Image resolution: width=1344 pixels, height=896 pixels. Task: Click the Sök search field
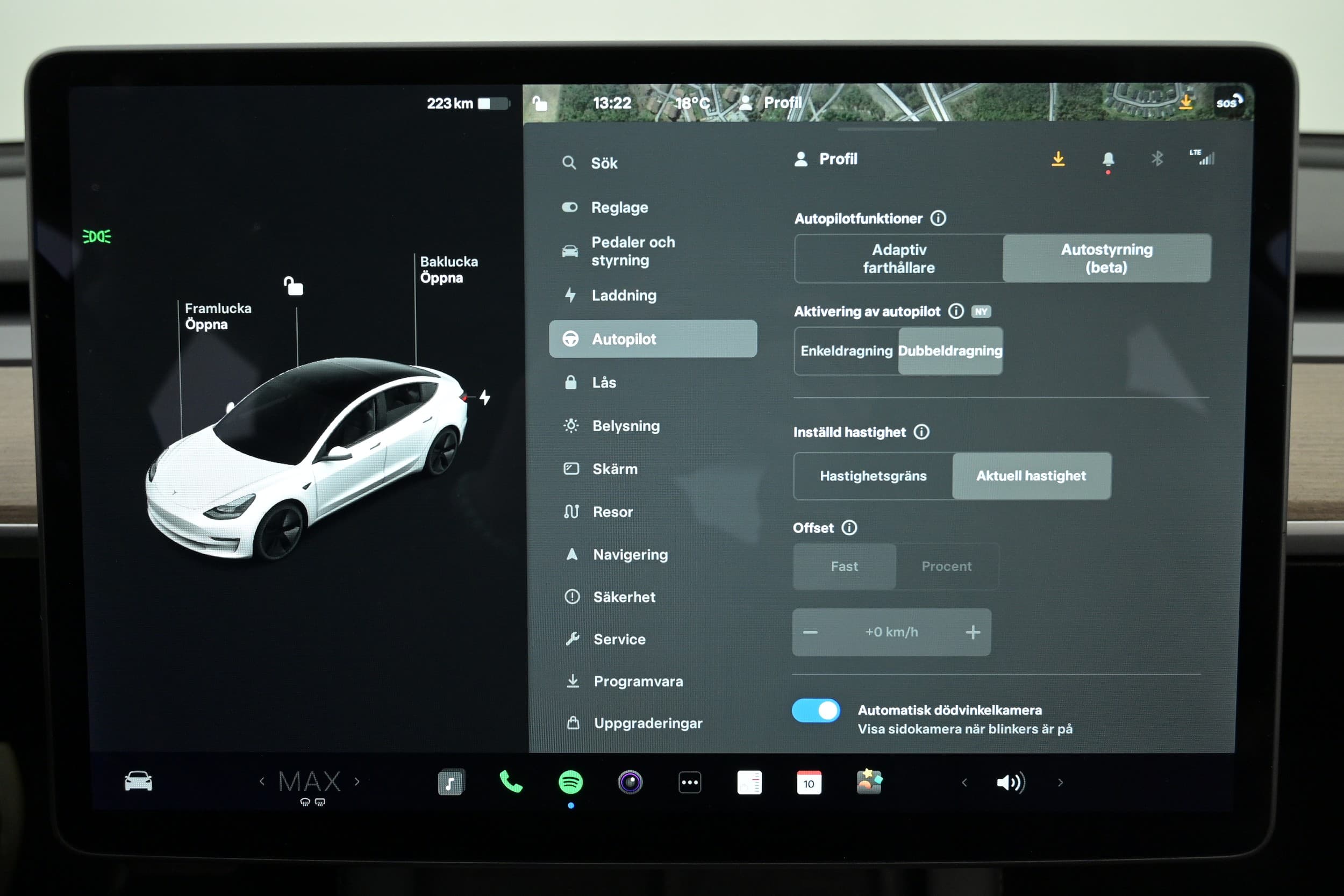pos(604,163)
